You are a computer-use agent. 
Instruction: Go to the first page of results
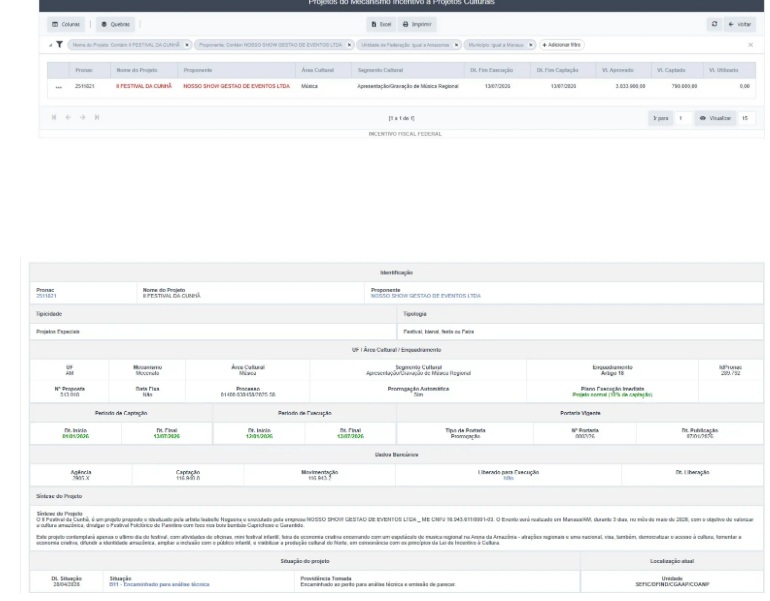point(54,118)
